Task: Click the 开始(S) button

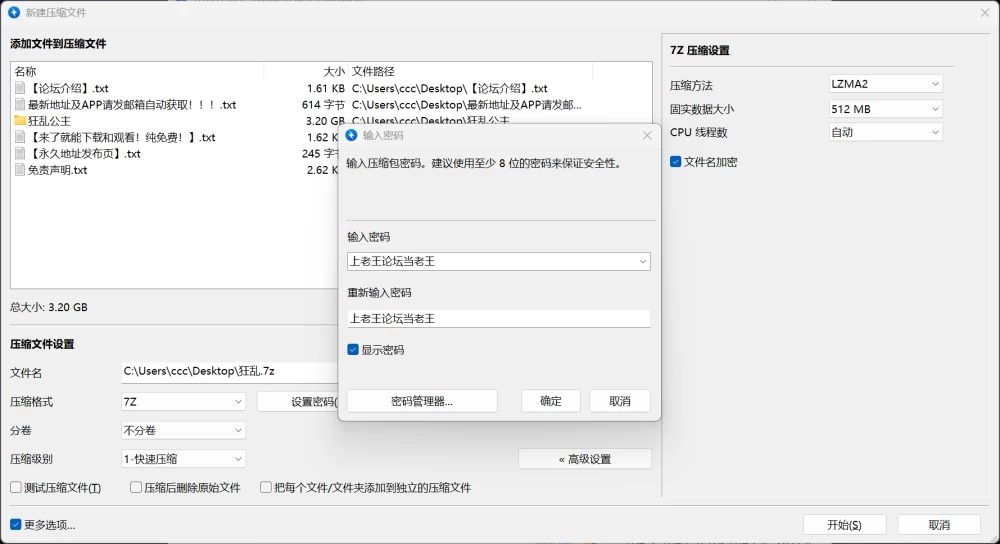Action: click(x=844, y=525)
